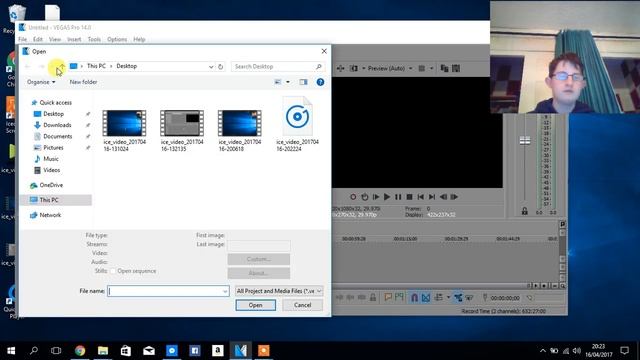Open the dialog Help question mark icon

320,82
